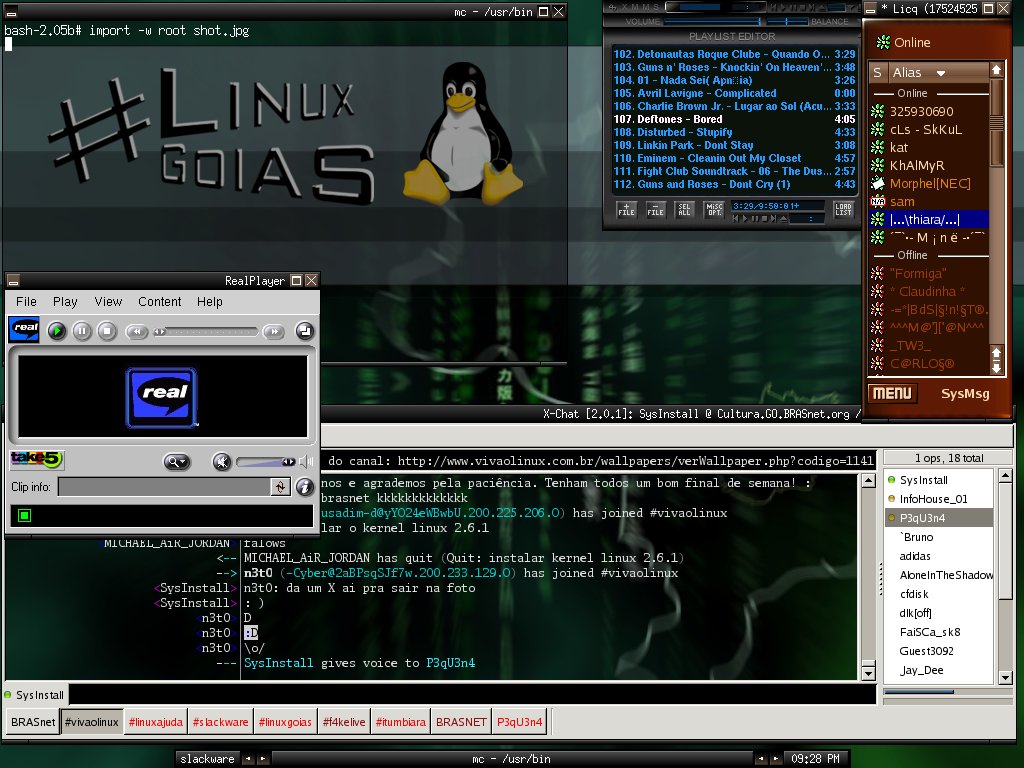Stop the clip in RealPlayer
Screen dimensions: 1024x768
coord(106,331)
